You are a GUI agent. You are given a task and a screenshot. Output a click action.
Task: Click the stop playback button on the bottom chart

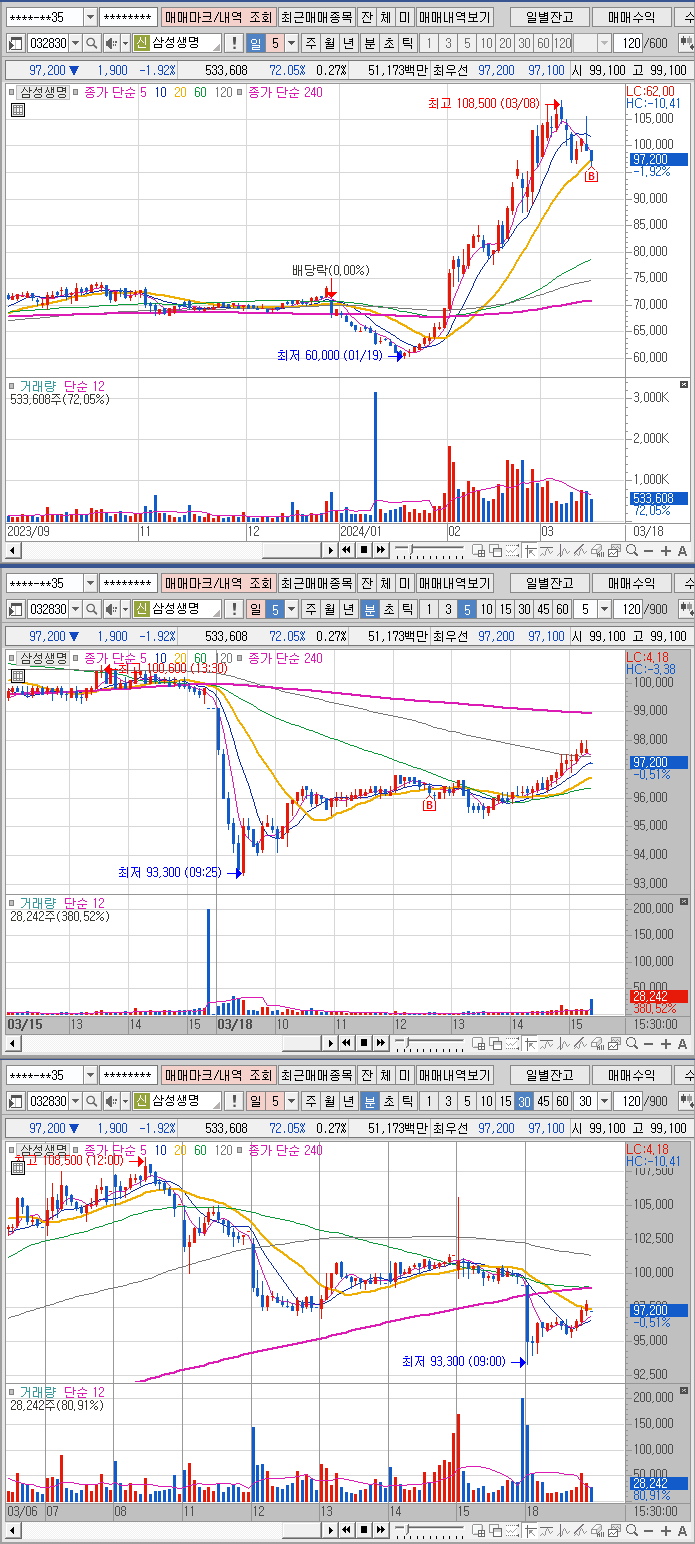click(x=364, y=1531)
